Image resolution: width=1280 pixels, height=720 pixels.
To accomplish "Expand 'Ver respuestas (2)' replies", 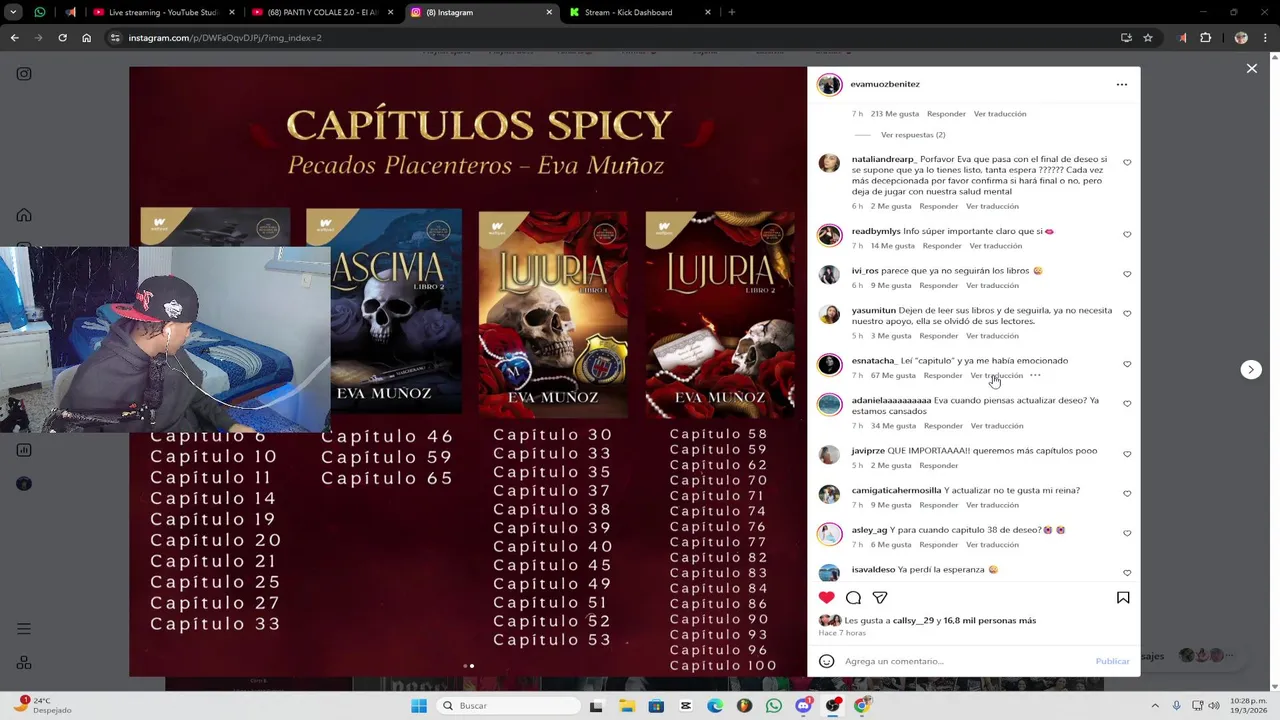I will click(912, 135).
